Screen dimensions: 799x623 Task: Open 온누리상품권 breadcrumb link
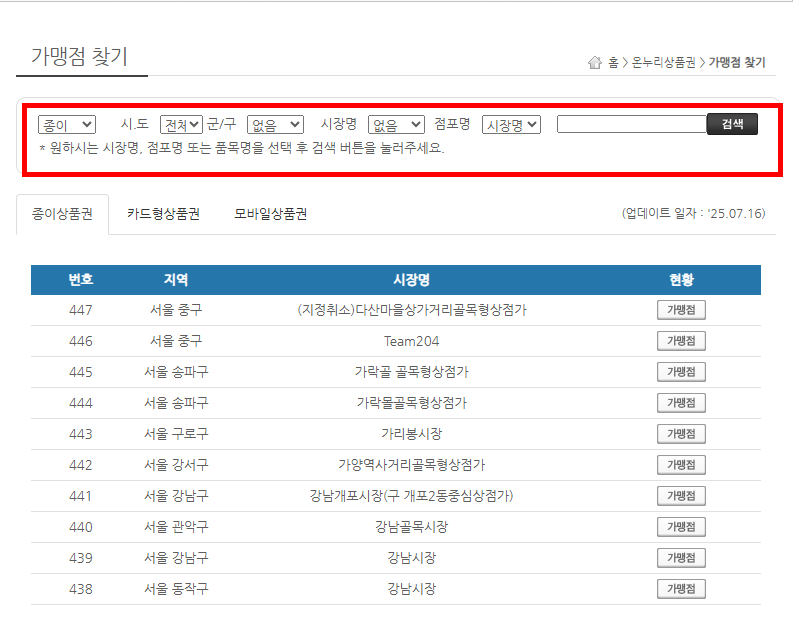(x=663, y=62)
